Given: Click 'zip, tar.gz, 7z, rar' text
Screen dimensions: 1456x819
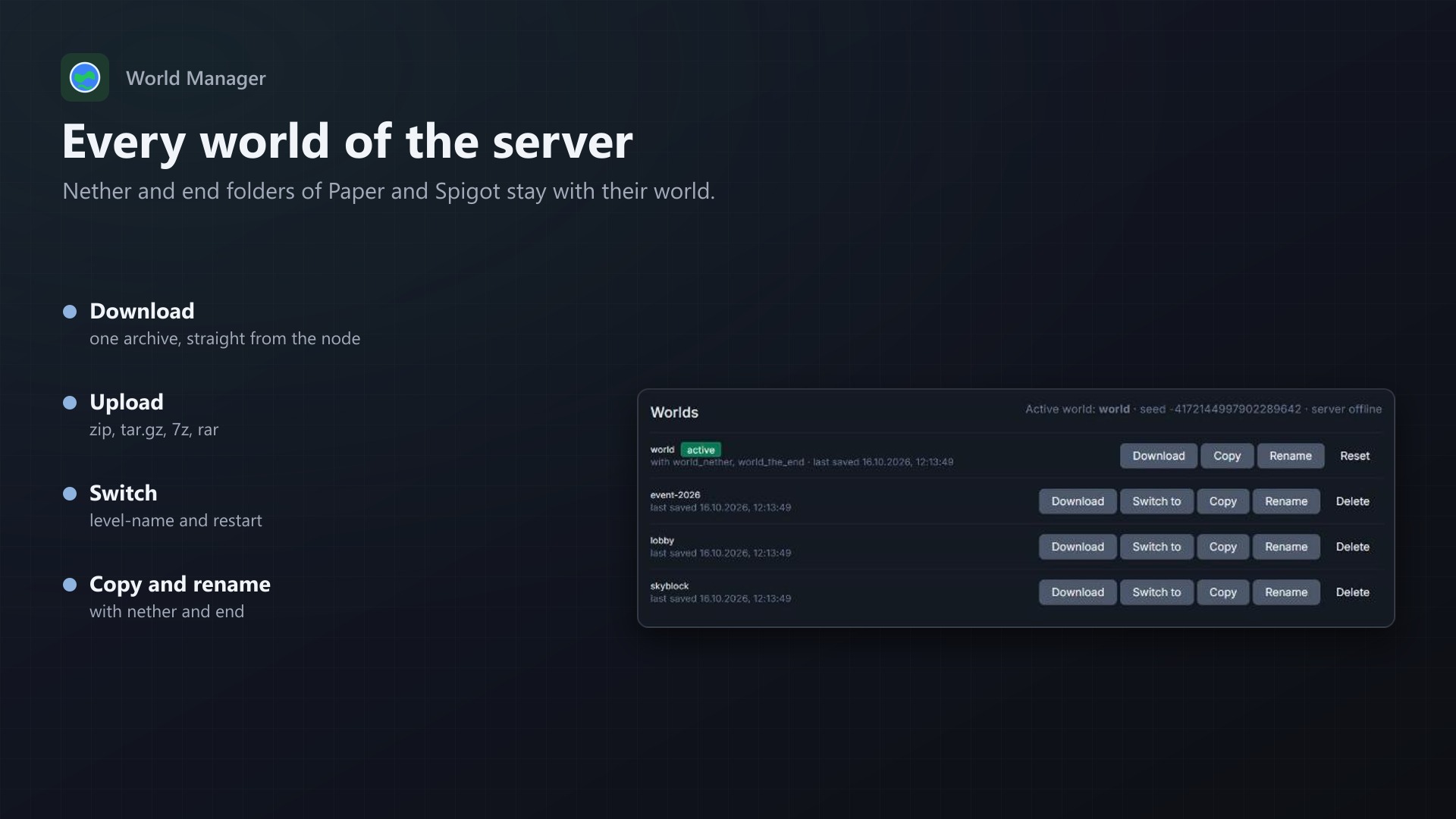Looking at the screenshot, I should pos(154,430).
